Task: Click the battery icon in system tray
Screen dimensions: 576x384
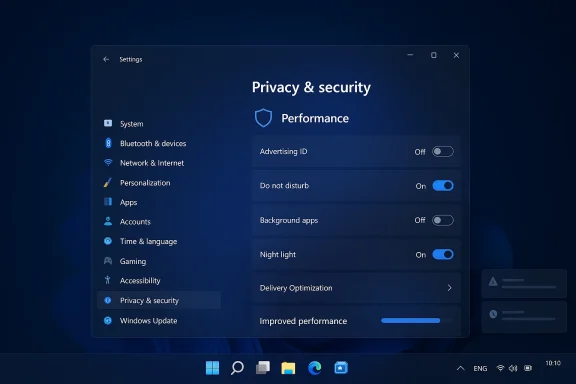Action: pos(528,368)
